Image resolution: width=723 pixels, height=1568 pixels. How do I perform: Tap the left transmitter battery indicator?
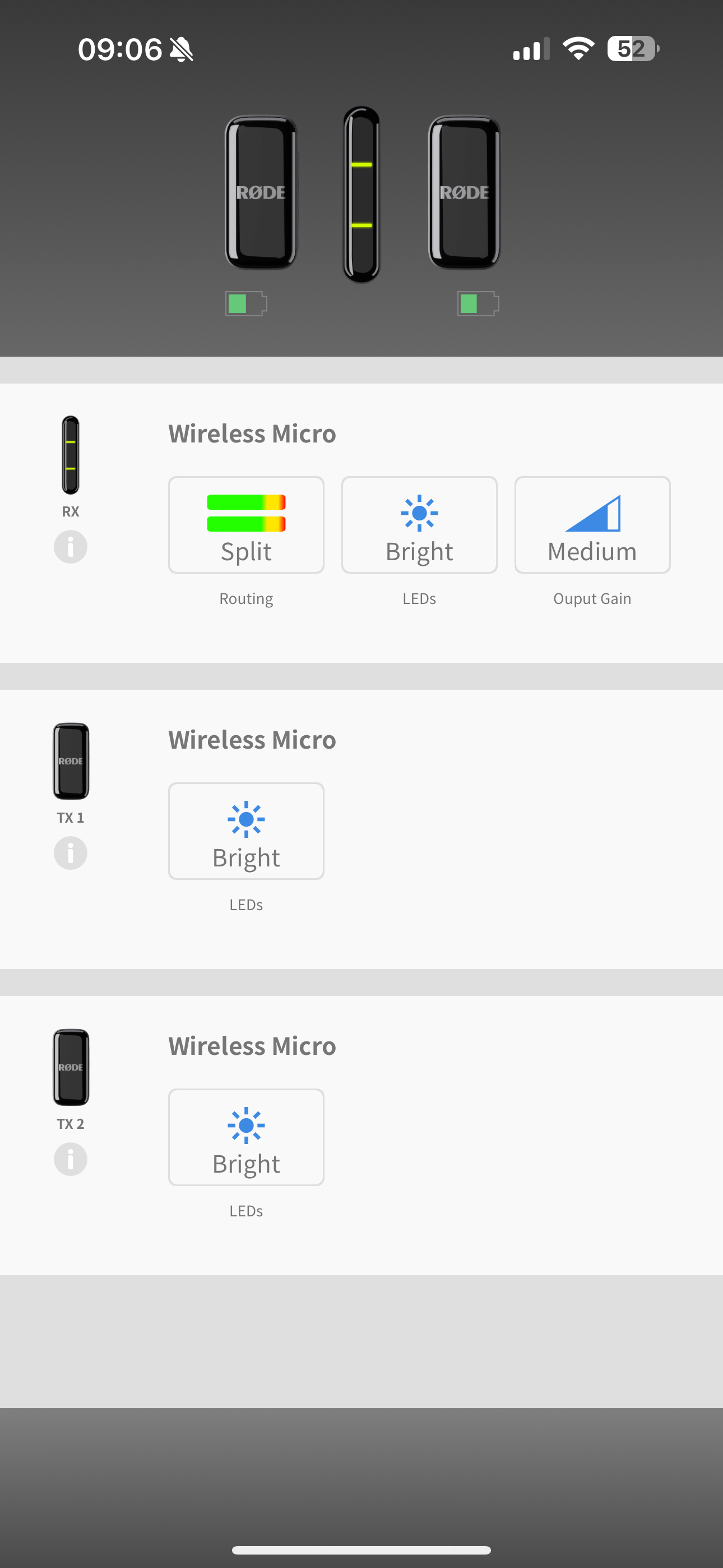tap(246, 303)
